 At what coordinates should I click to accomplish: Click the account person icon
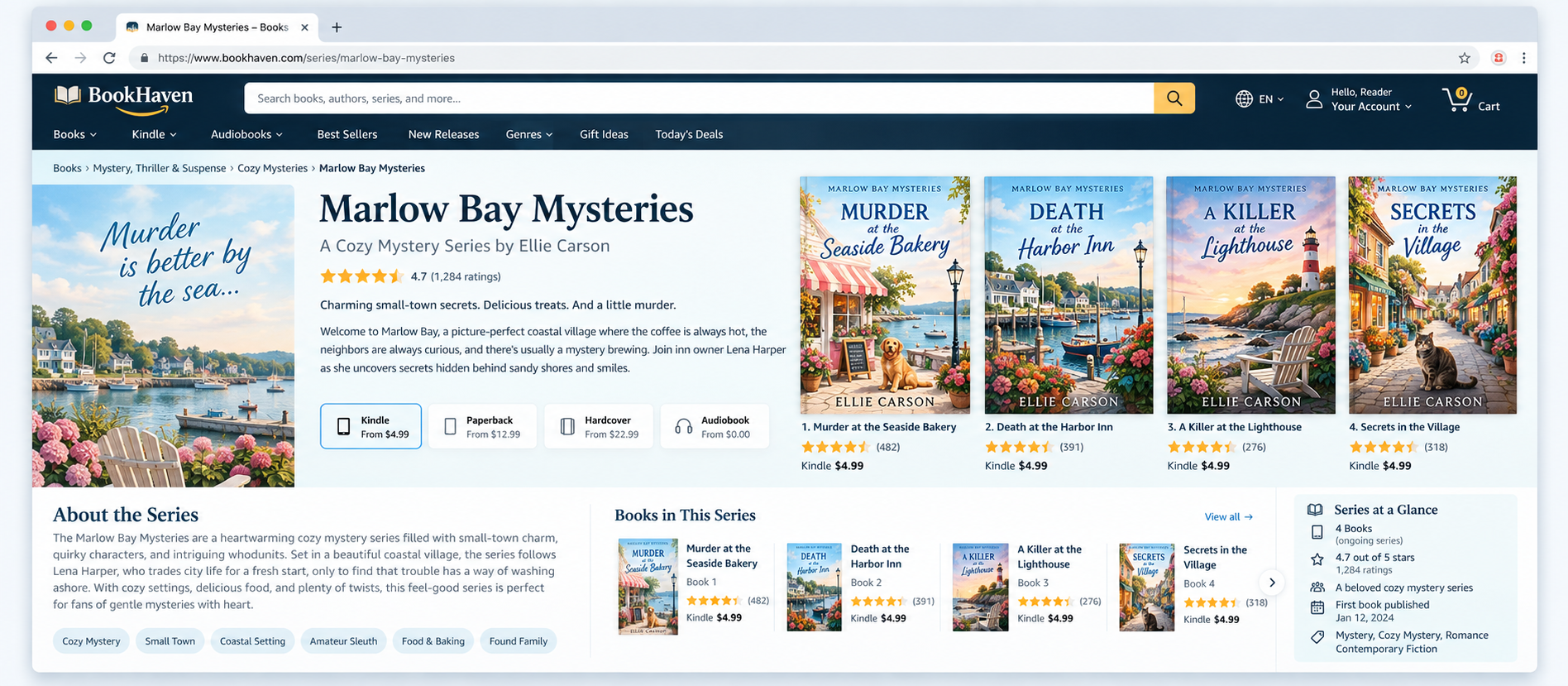click(x=1314, y=99)
